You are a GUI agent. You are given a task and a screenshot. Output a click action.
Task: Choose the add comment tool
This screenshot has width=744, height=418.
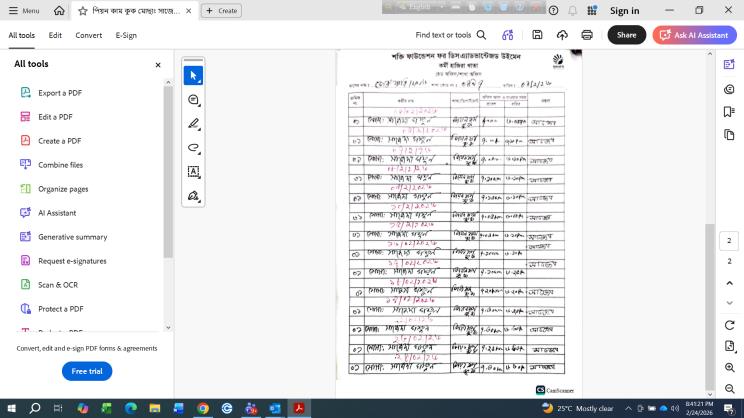coord(194,100)
